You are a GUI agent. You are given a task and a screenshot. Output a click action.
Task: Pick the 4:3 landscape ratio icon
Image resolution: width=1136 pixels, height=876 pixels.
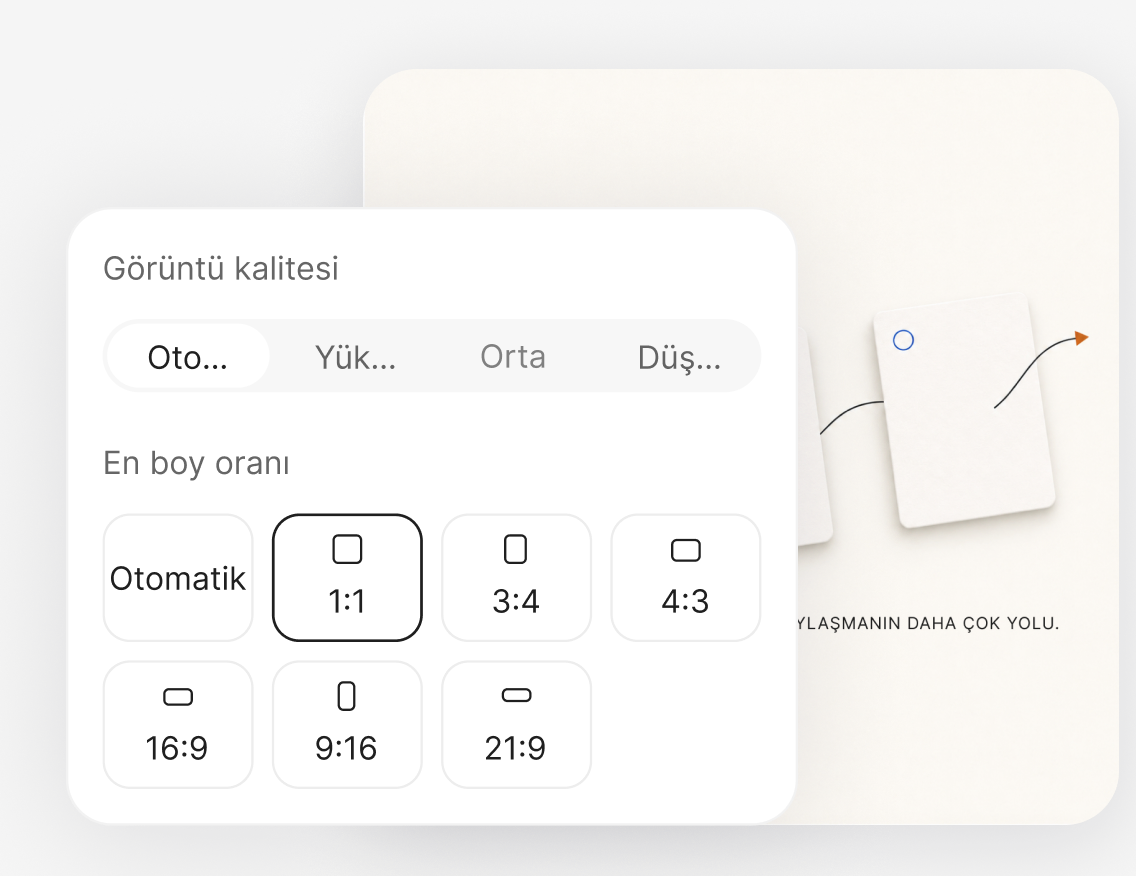685,551
